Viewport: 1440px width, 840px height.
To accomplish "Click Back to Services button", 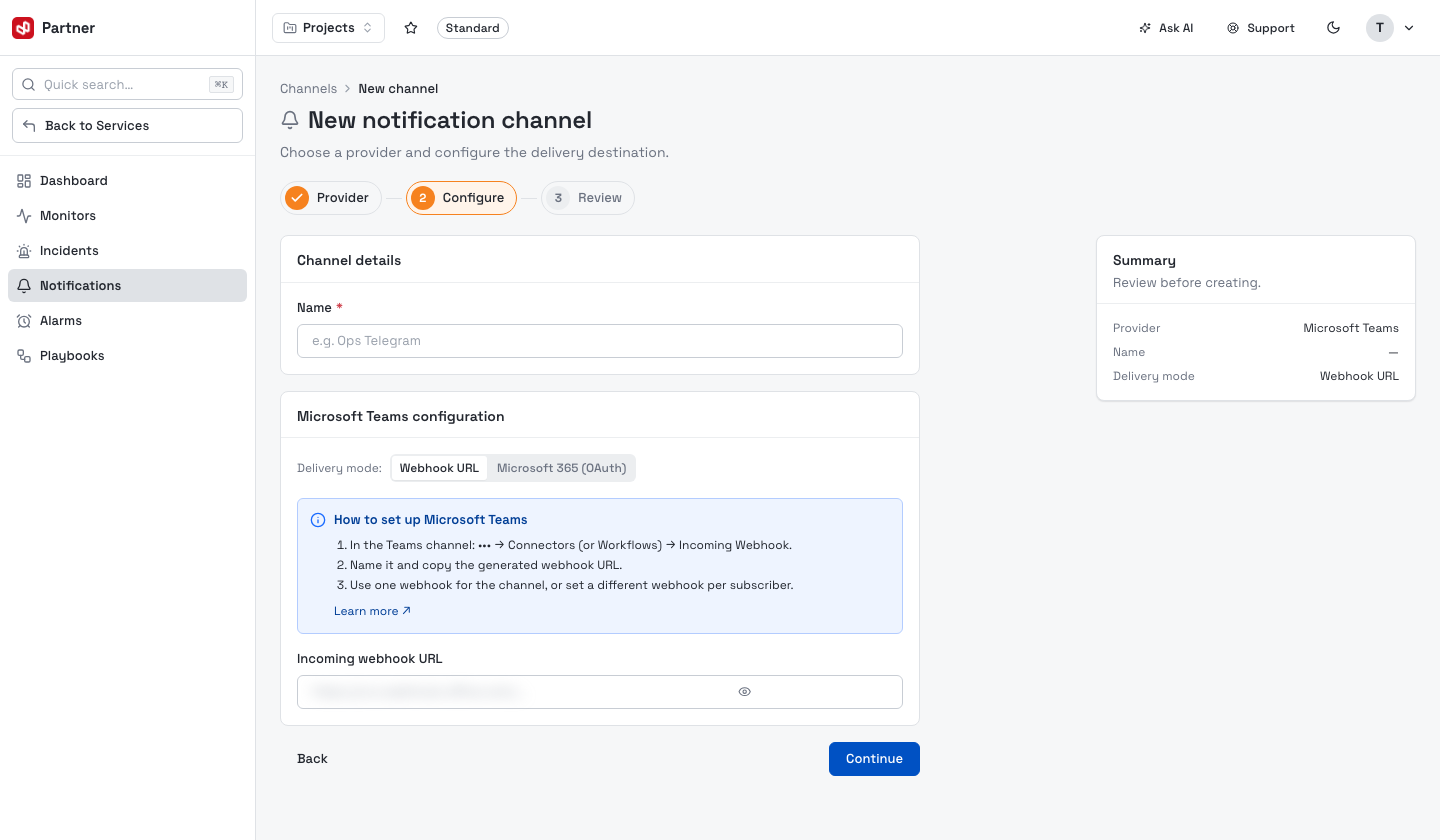I will click(x=127, y=126).
